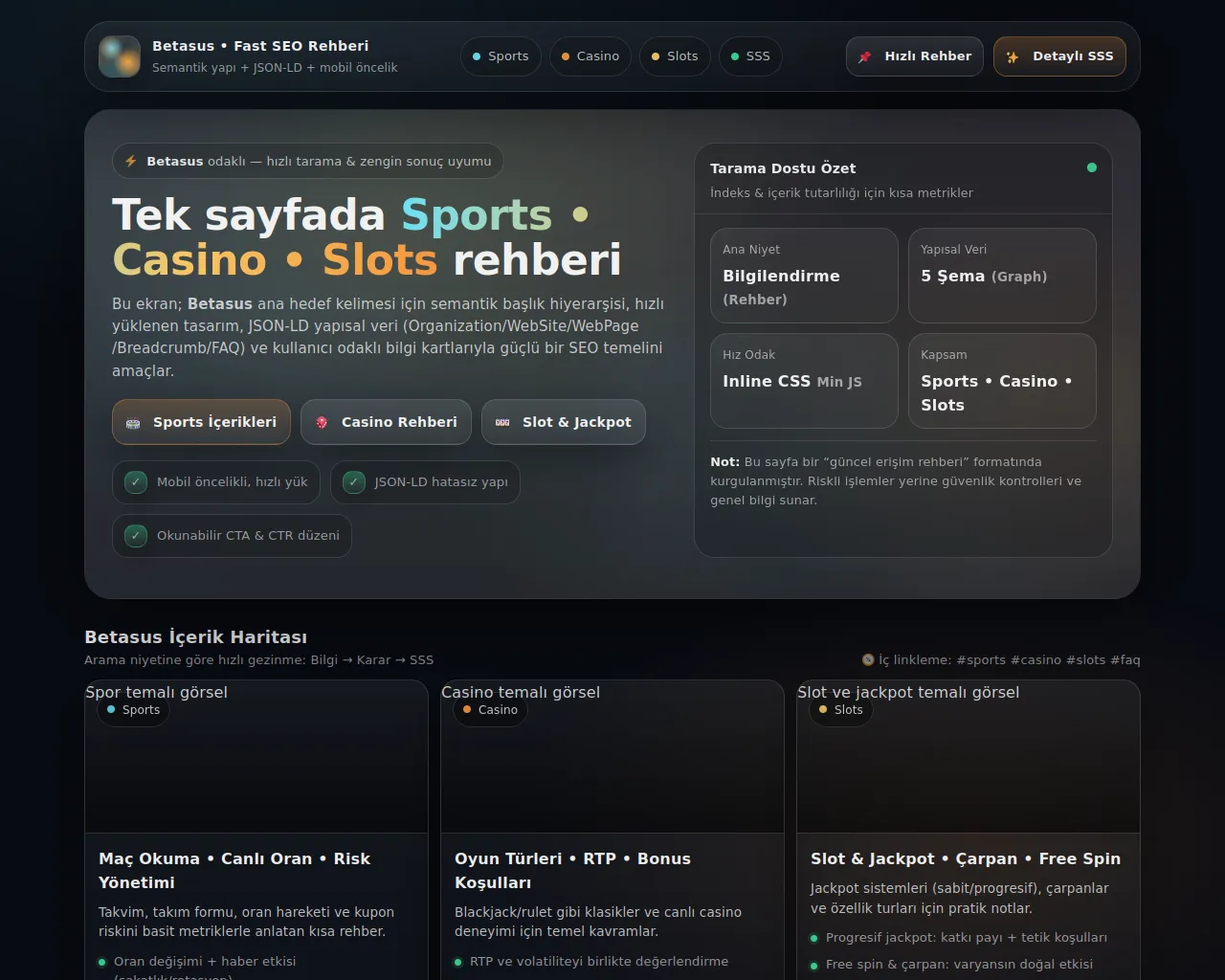Click the Casino tag on the casino card image
The image size is (1225, 980).
click(490, 710)
